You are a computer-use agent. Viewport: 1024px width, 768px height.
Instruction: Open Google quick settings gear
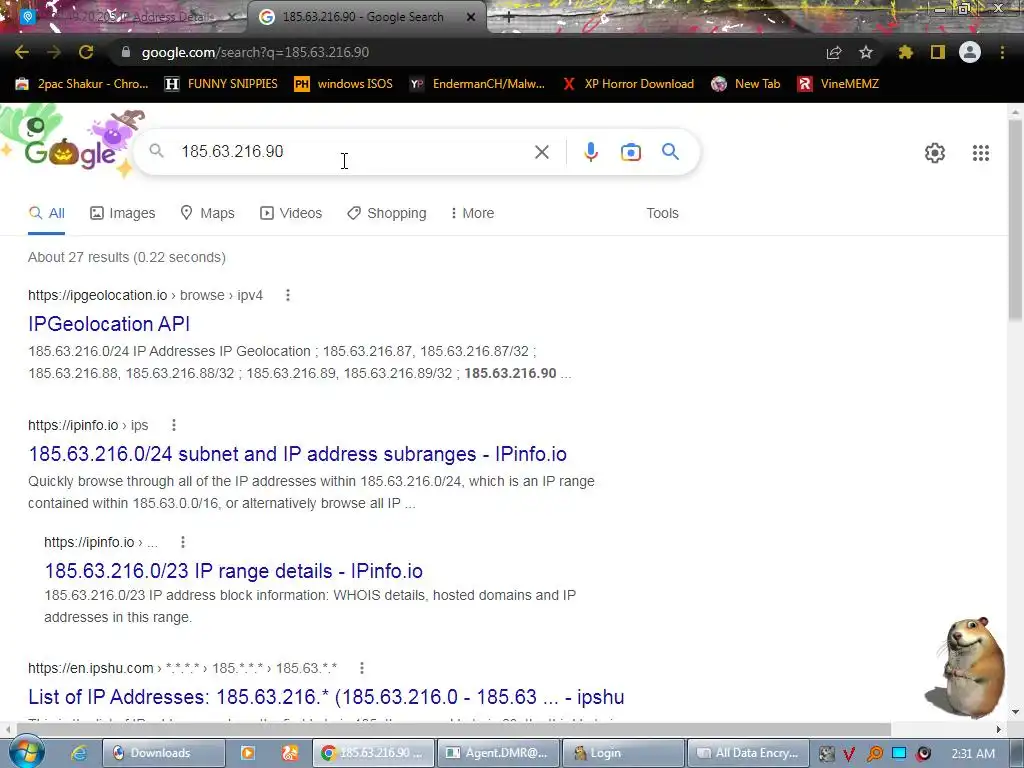click(935, 153)
